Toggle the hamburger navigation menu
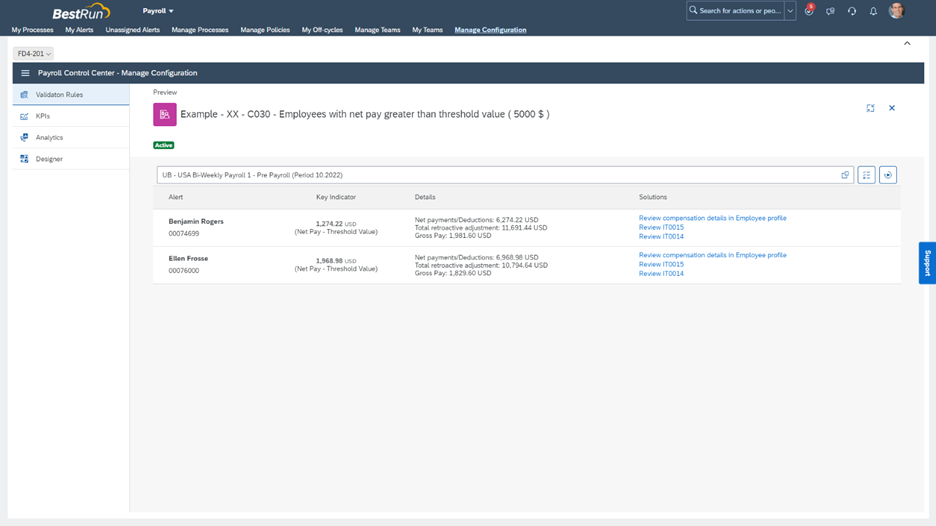This screenshot has width=936, height=526. [x=25, y=73]
